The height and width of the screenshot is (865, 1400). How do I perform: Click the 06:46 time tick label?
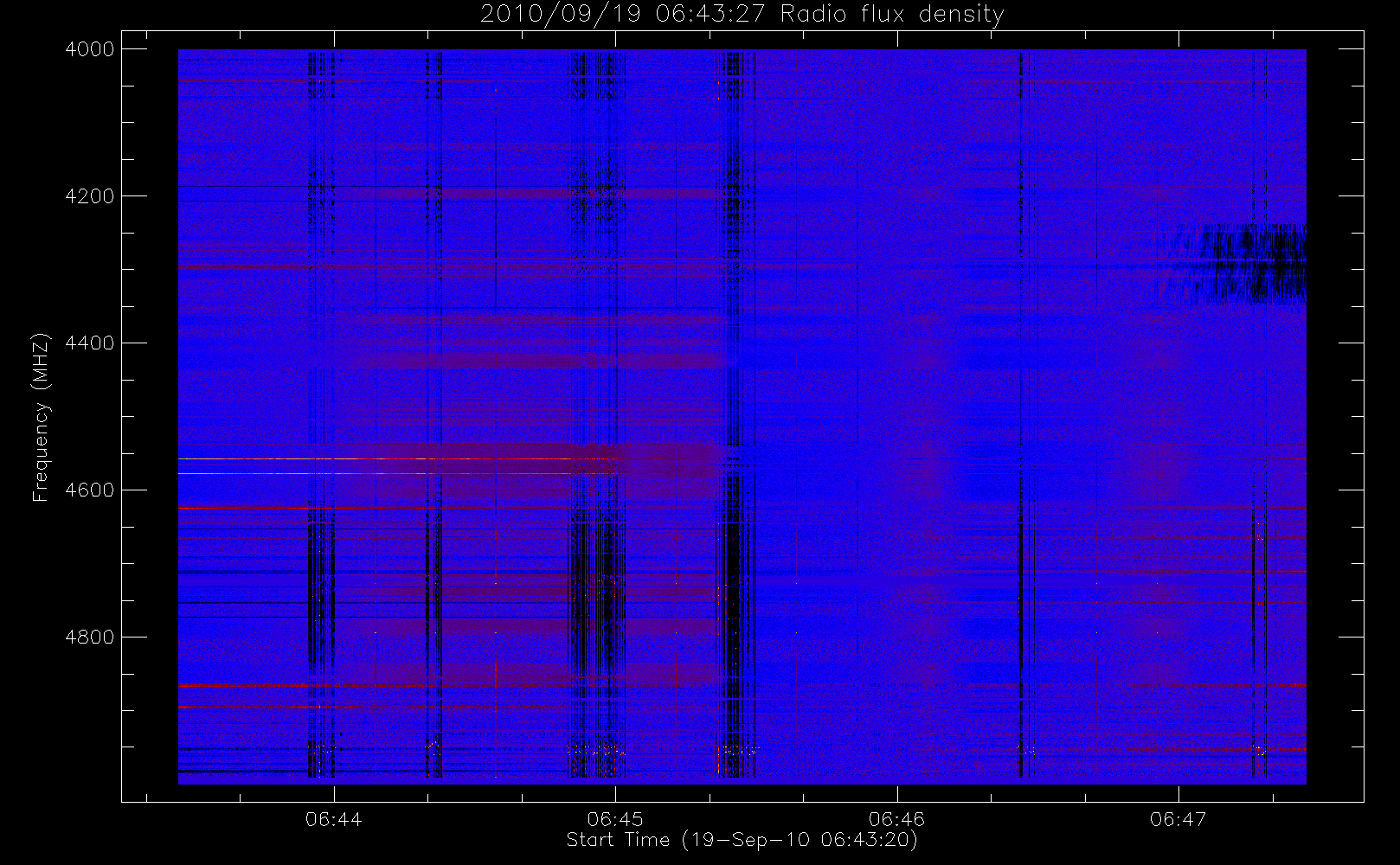click(897, 819)
